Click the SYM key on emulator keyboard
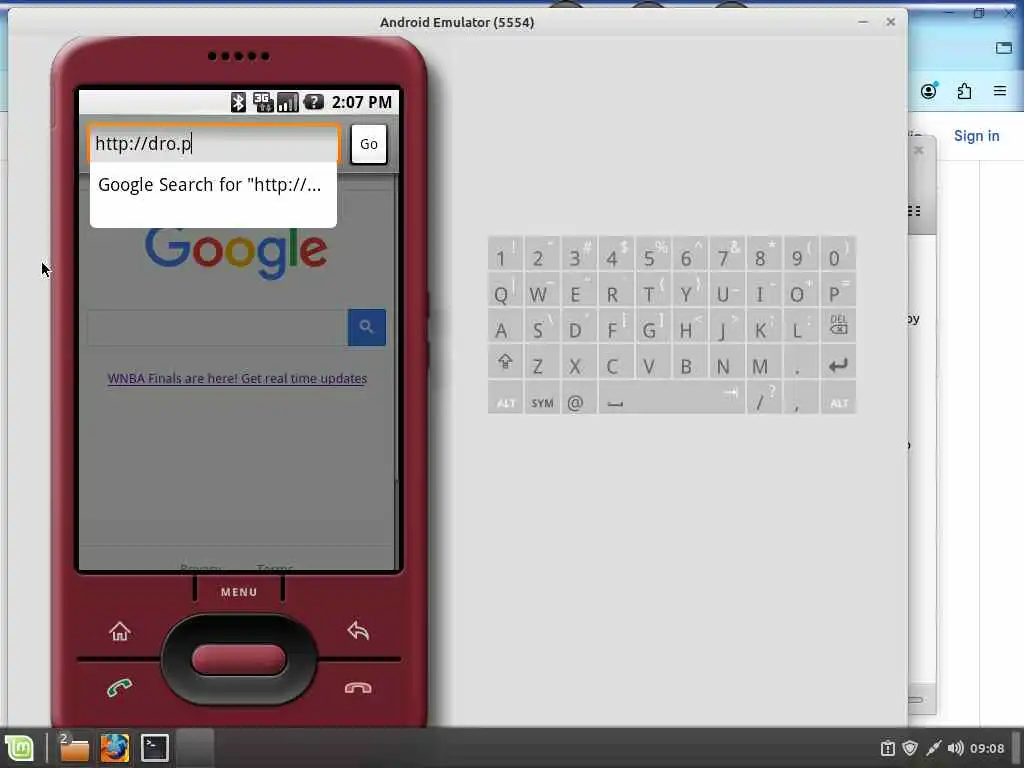The height and width of the screenshot is (768, 1024). pos(542,398)
